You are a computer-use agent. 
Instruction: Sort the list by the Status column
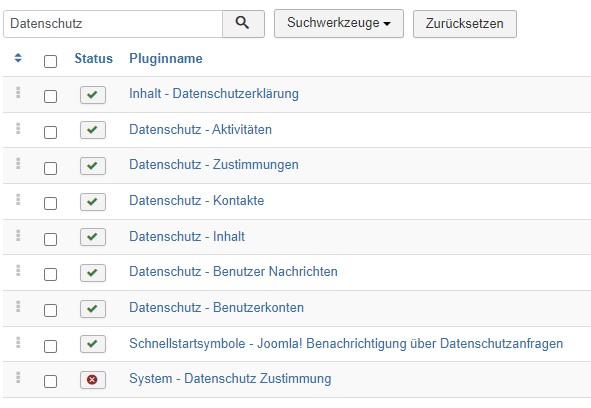click(x=93, y=58)
